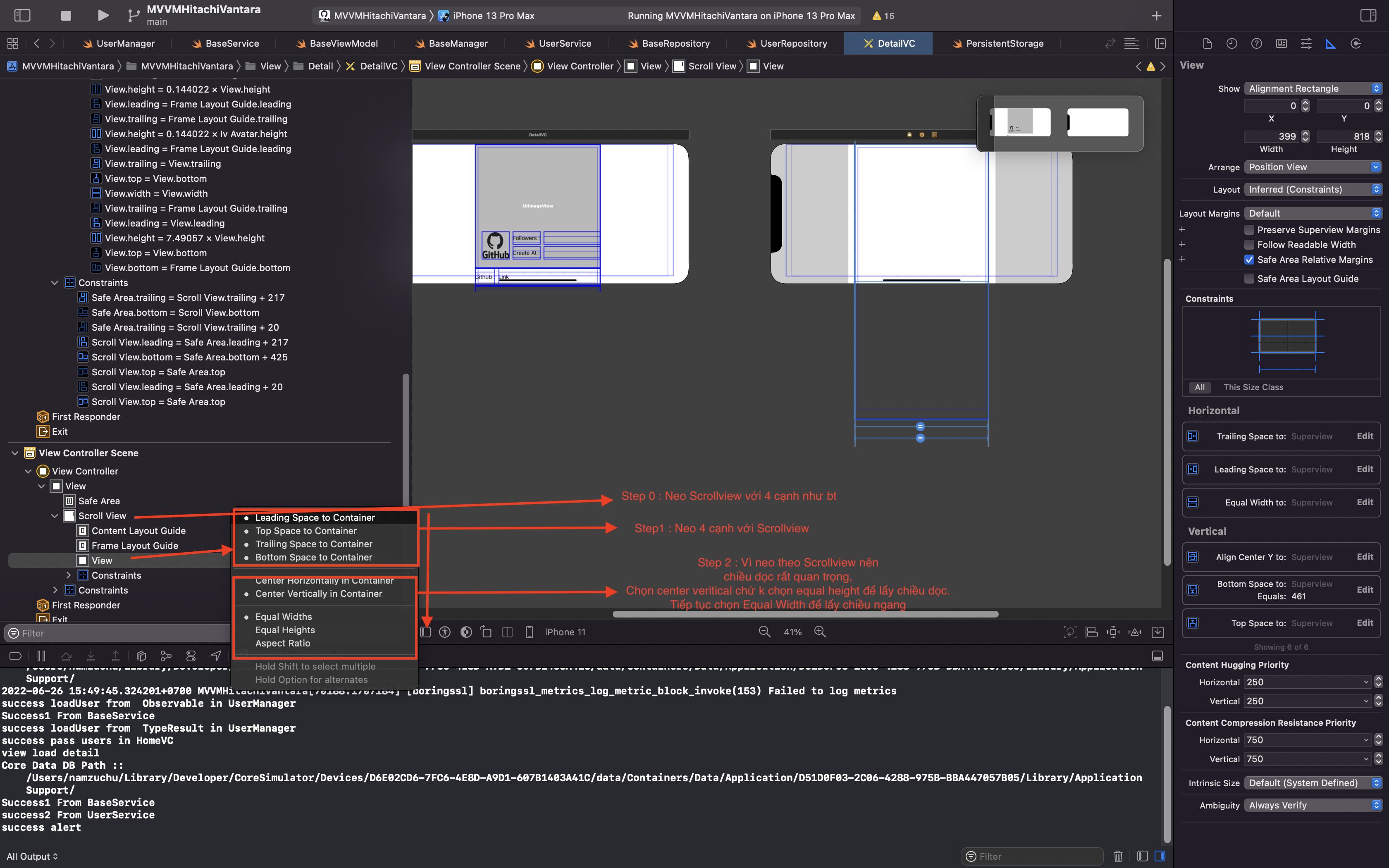Click the Width value stepper

(x=1305, y=136)
